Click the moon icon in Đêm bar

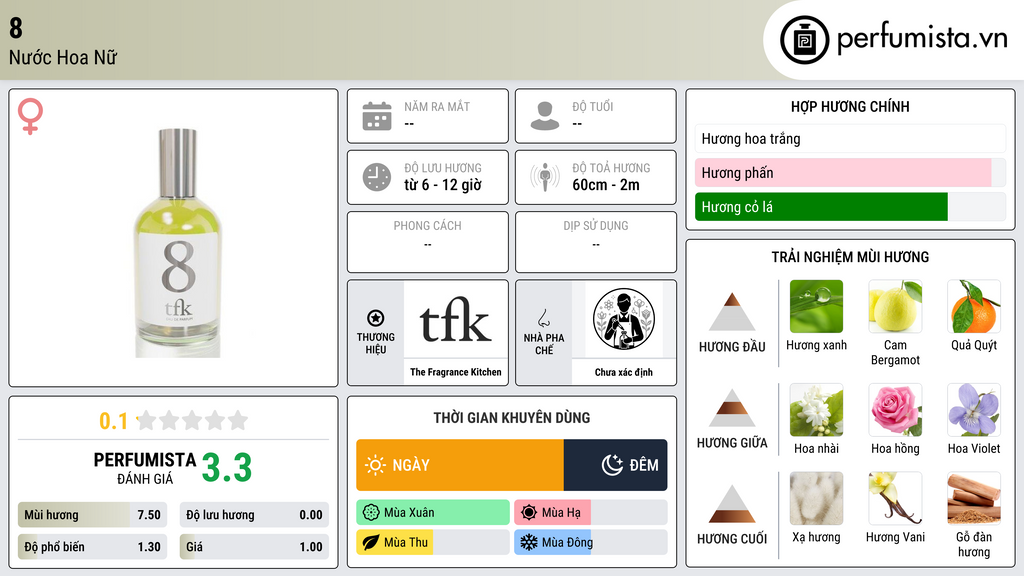(612, 465)
